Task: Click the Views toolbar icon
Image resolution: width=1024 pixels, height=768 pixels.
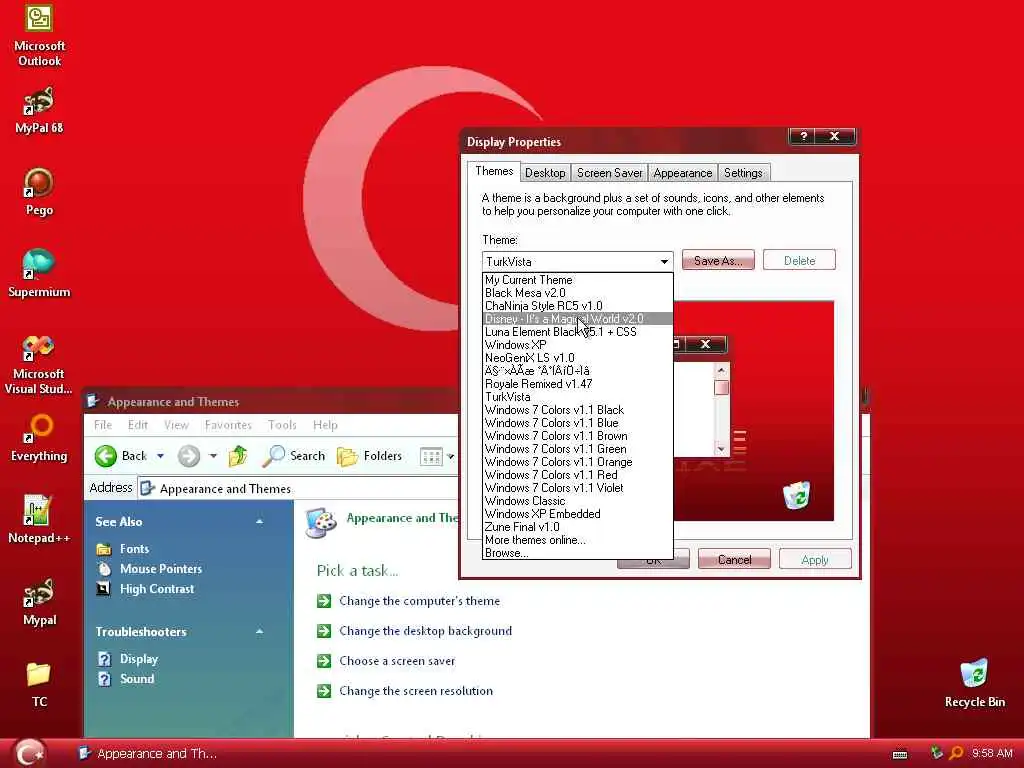Action: (x=431, y=456)
